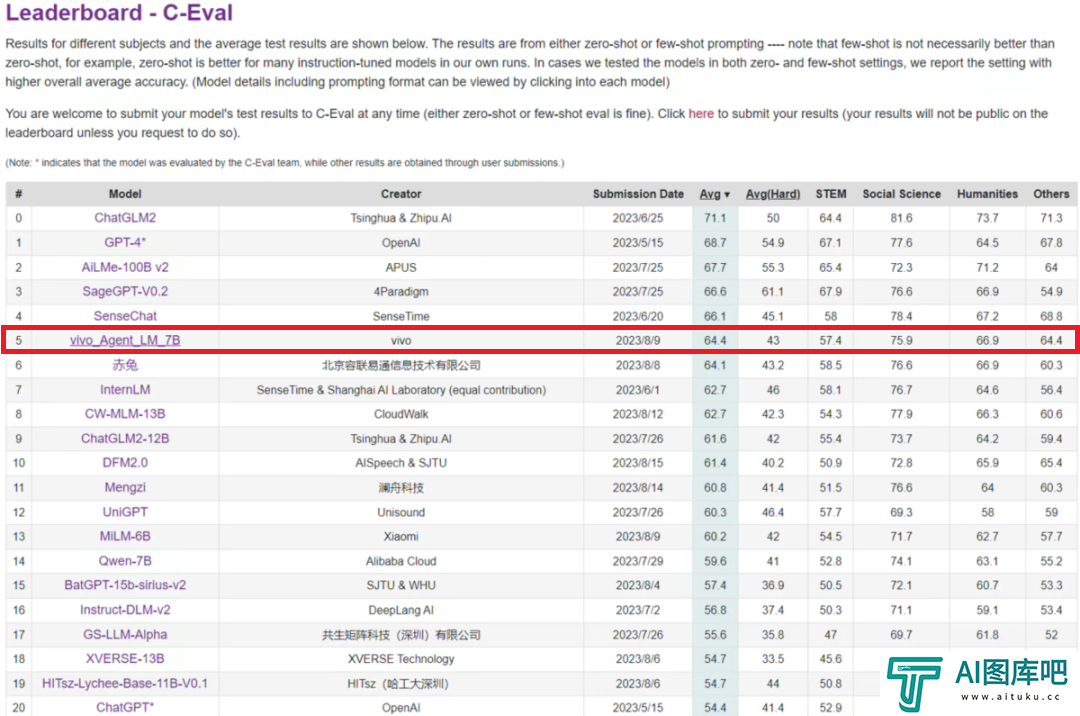This screenshot has height=716, width=1080.
Task: Click the SenseChat model link
Action: tap(125, 316)
